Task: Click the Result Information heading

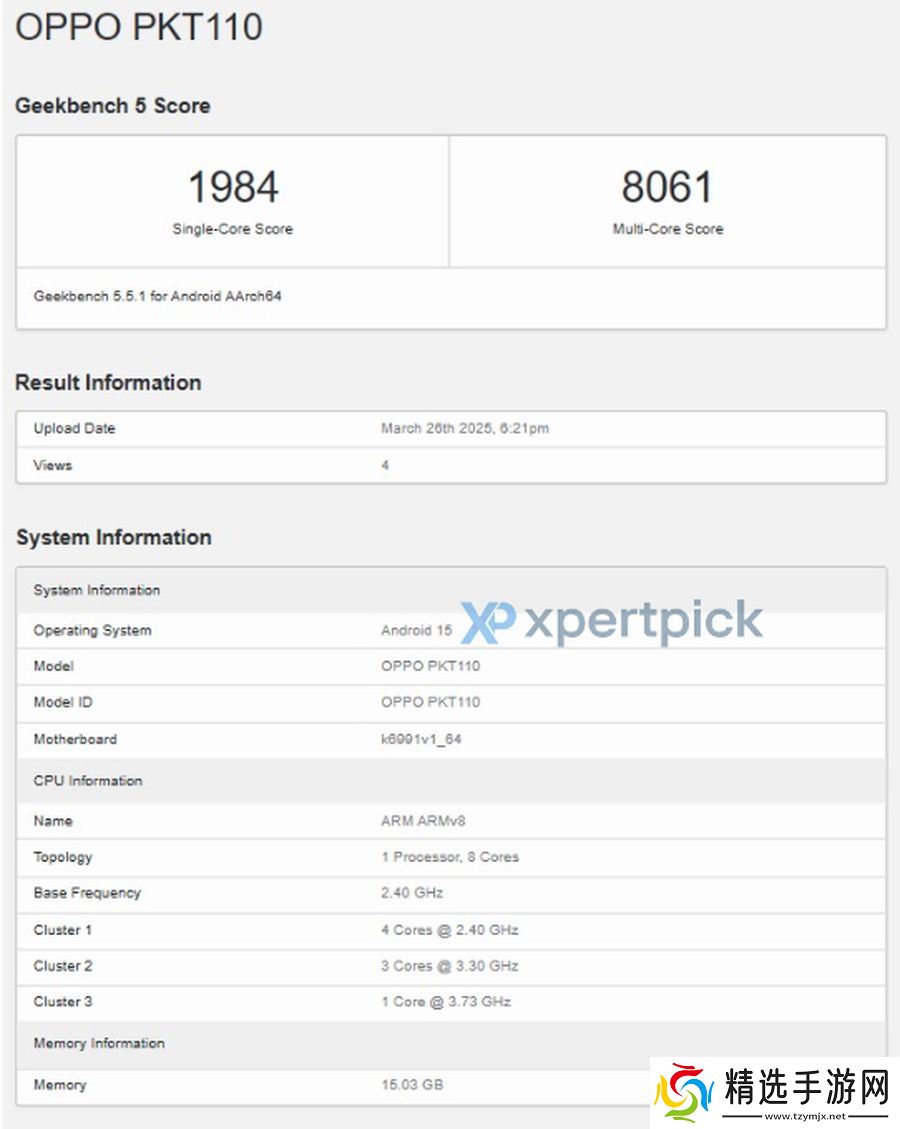Action: point(108,383)
